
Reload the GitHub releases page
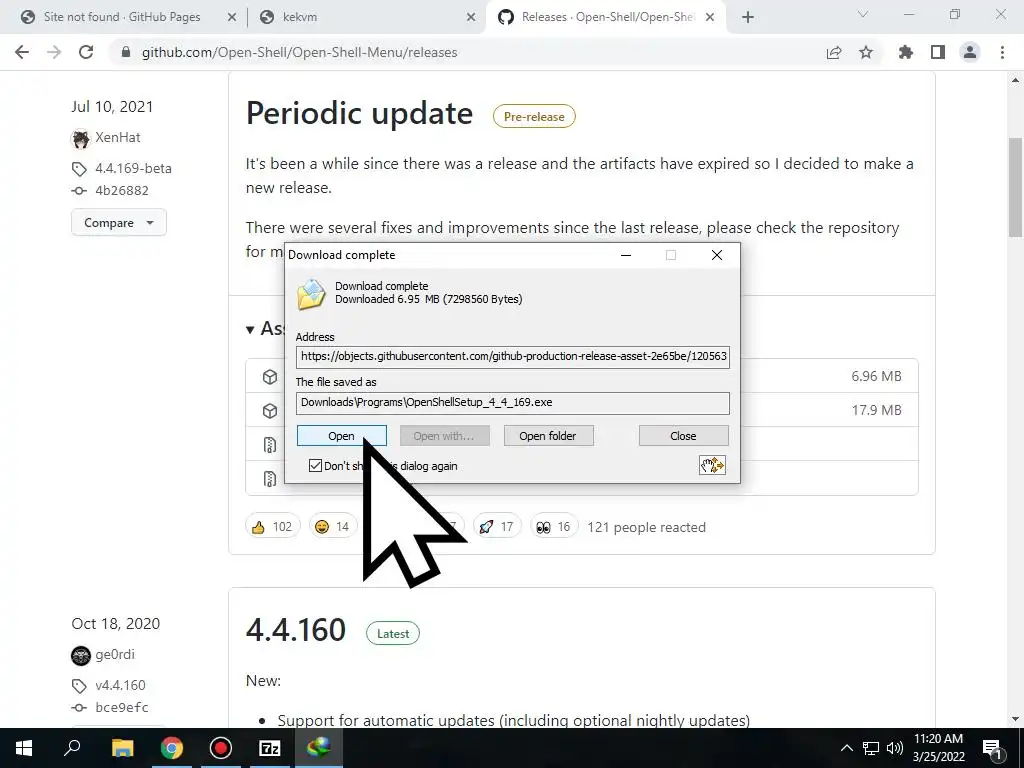[x=86, y=52]
